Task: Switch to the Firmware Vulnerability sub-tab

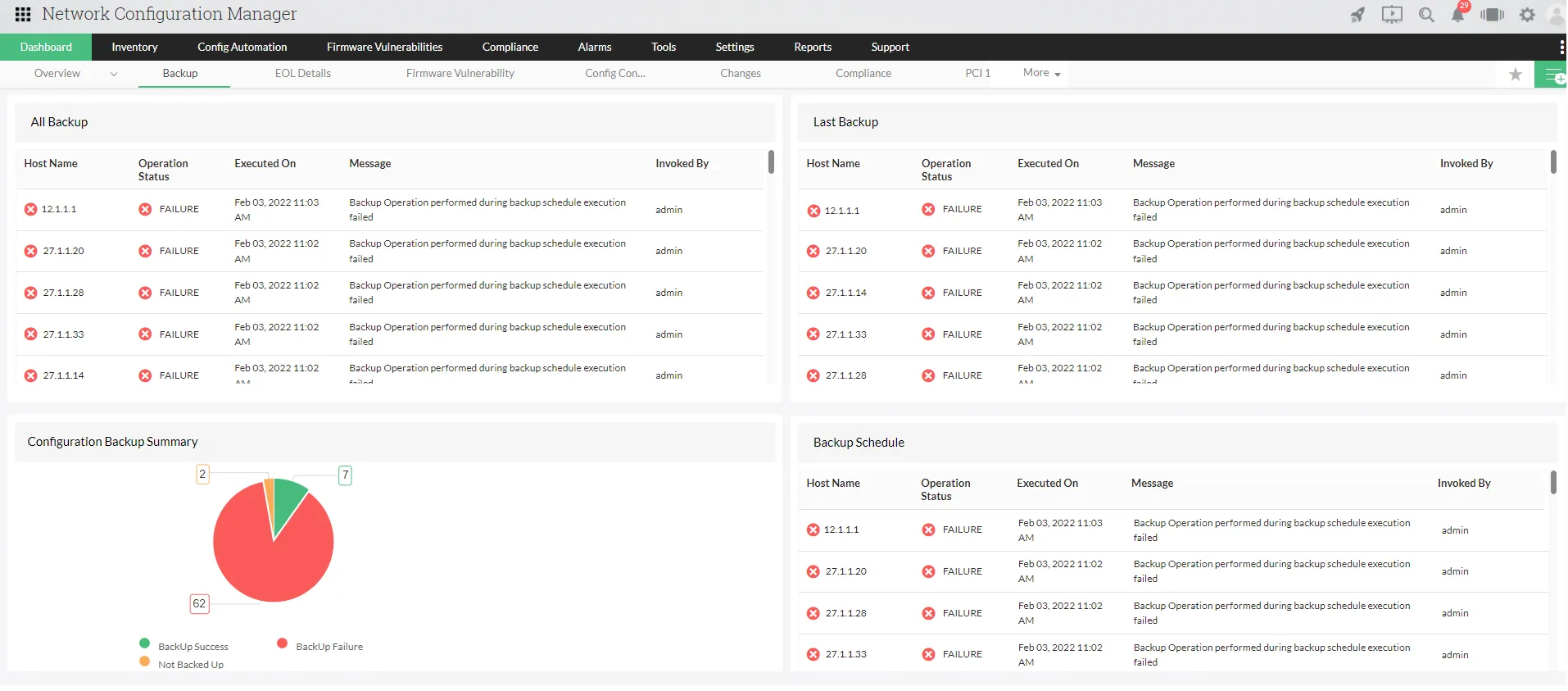Action: click(x=460, y=74)
